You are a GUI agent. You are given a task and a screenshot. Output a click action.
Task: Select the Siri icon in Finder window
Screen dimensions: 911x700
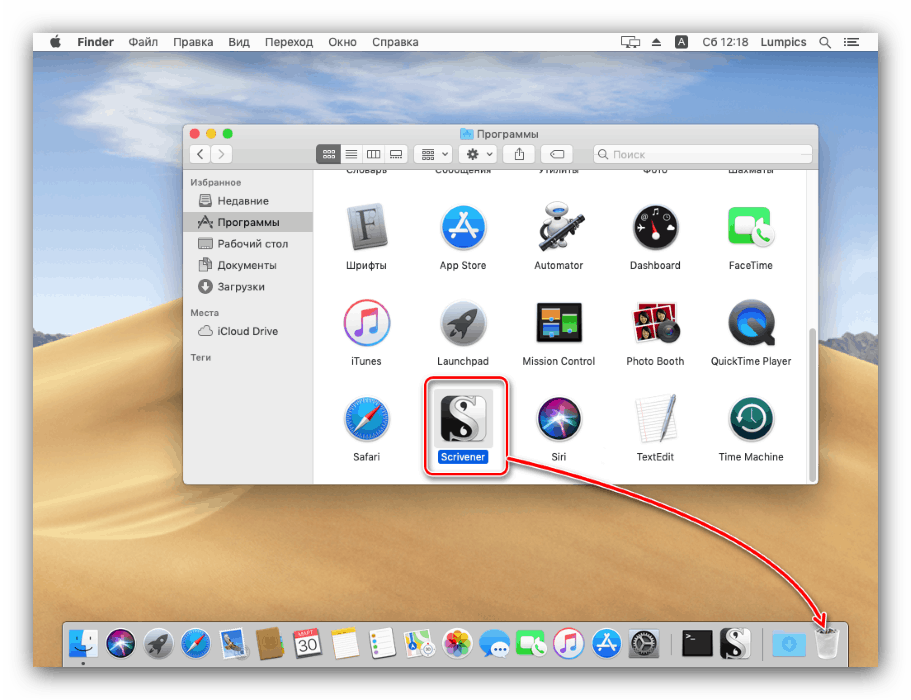tap(559, 418)
